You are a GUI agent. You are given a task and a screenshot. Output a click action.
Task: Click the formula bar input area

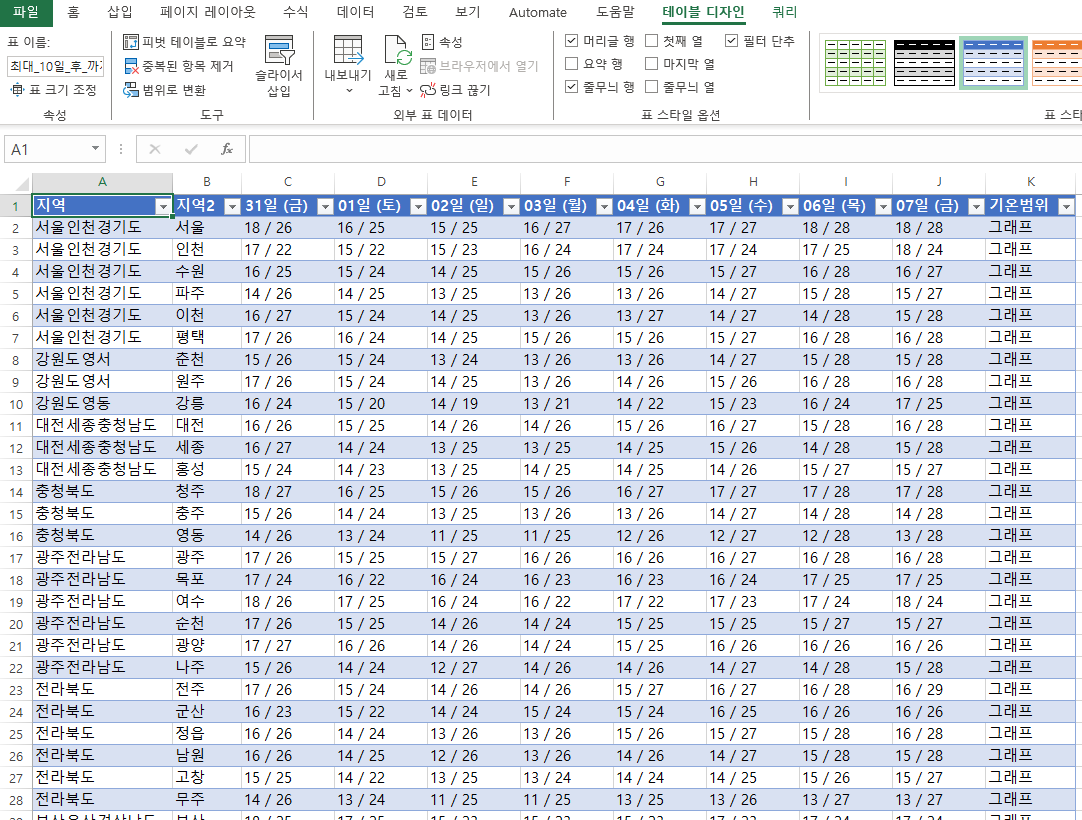pyautogui.click(x=665, y=149)
